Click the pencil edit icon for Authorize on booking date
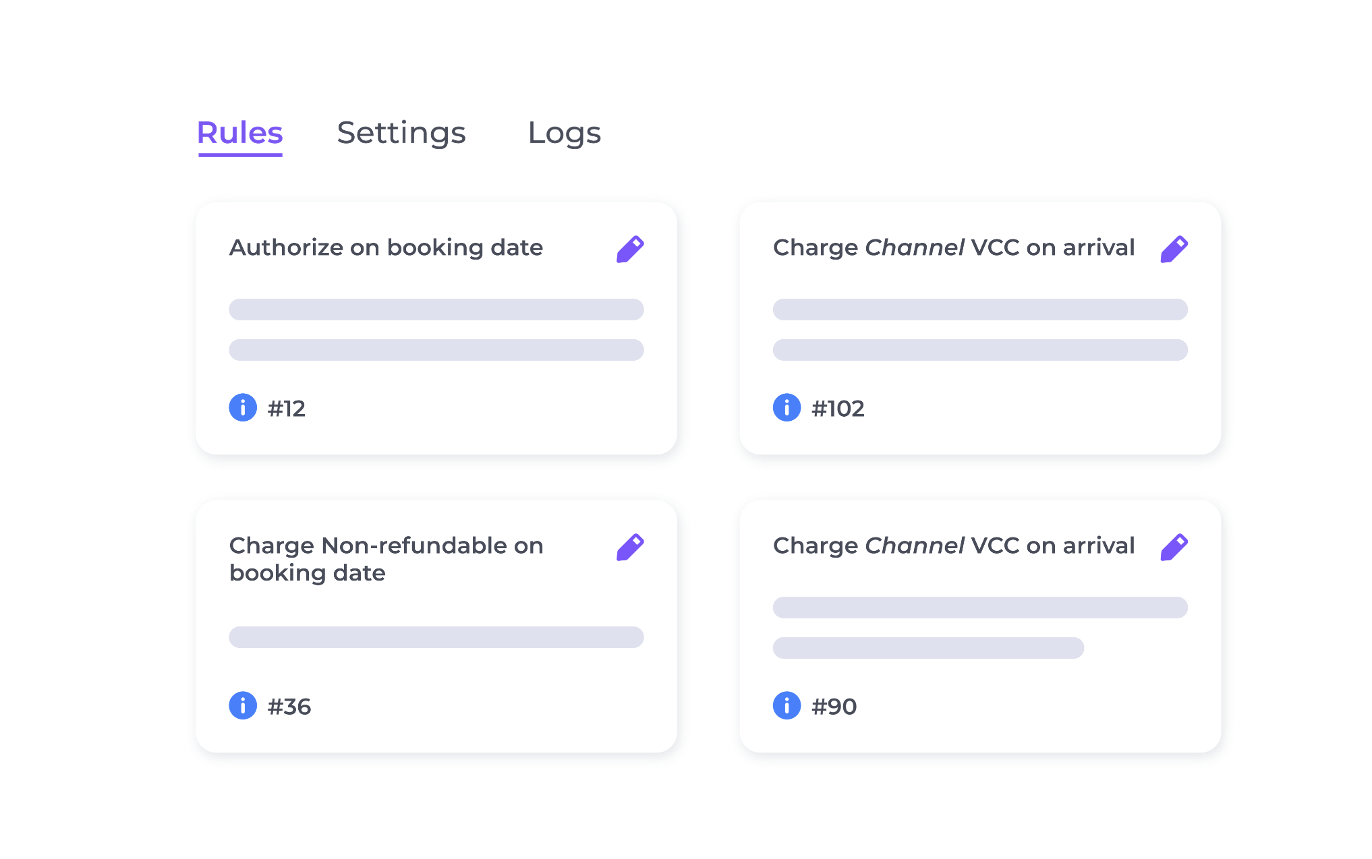1372x859 pixels. coord(630,249)
